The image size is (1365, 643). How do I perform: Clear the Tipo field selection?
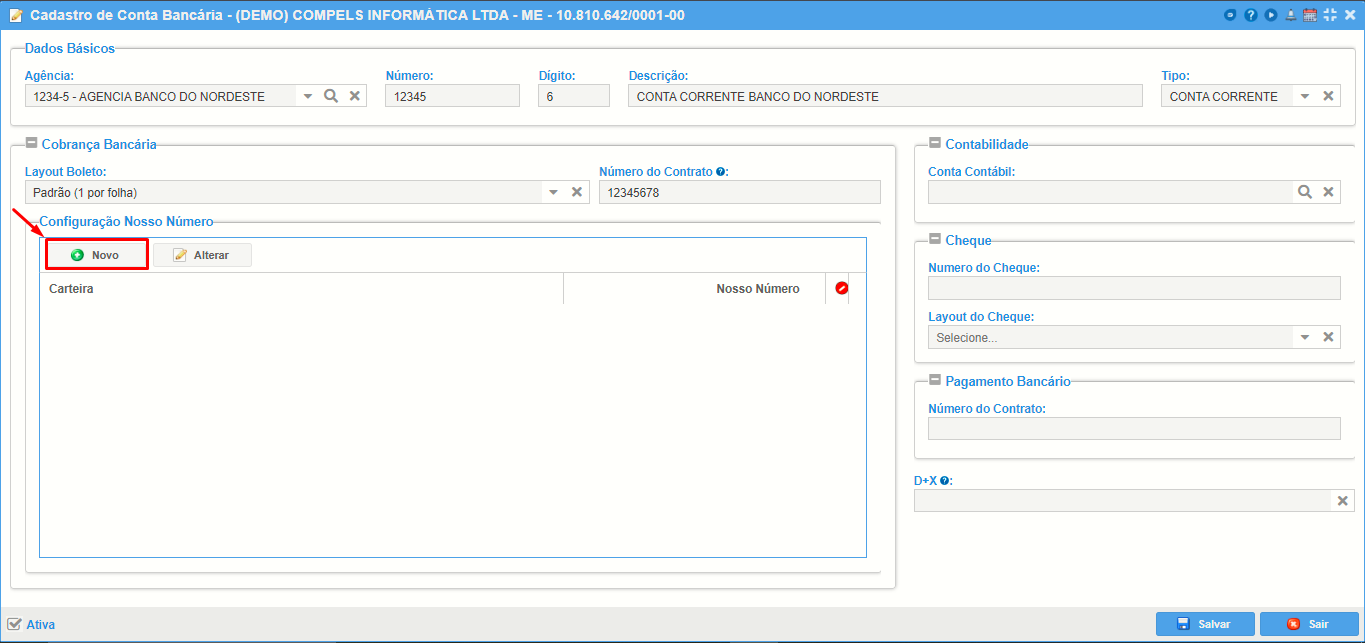coord(1328,96)
